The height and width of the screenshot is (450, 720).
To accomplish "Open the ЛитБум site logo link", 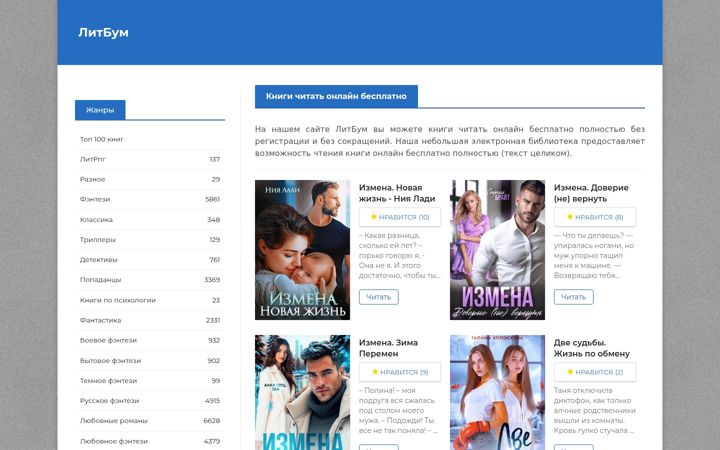I will pos(103,33).
